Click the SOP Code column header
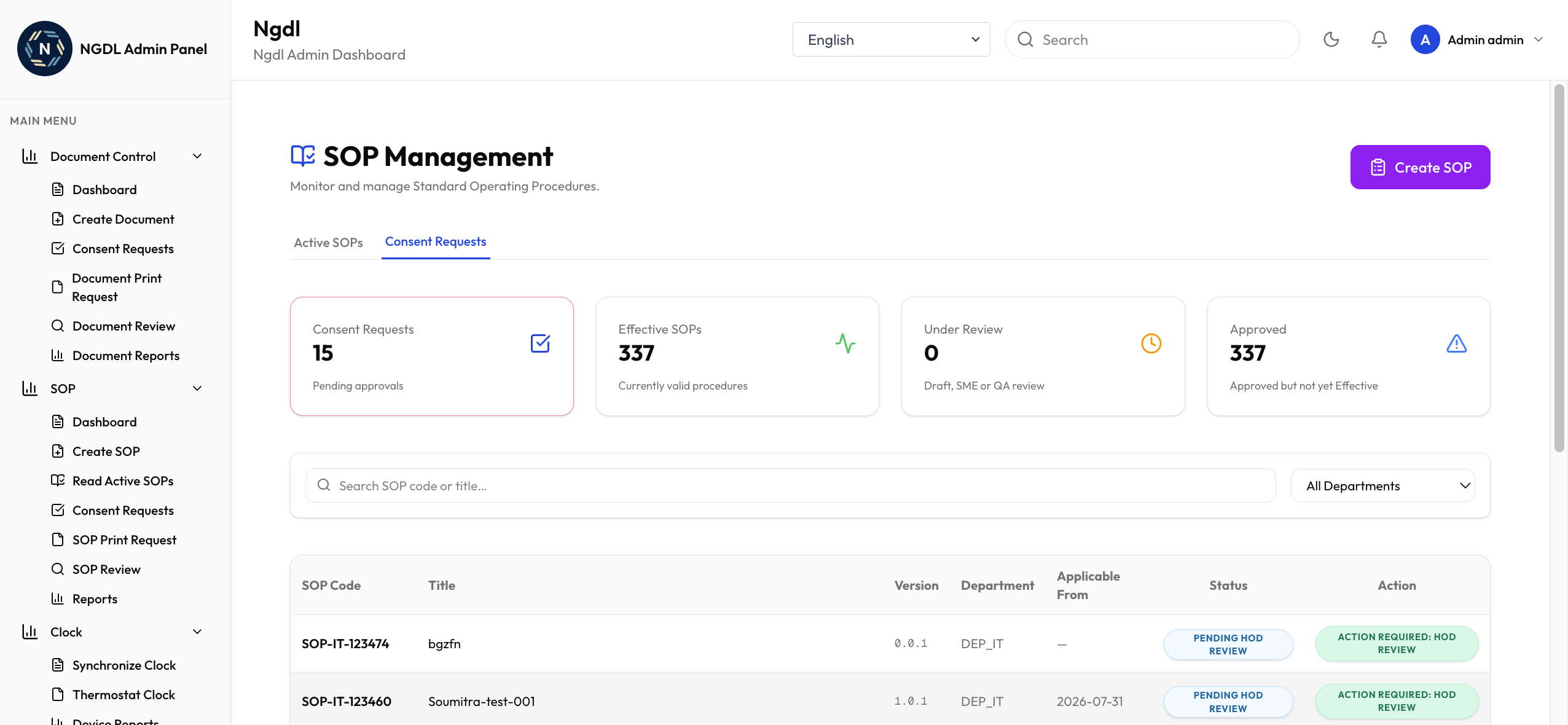This screenshot has height=725, width=1568. point(331,586)
